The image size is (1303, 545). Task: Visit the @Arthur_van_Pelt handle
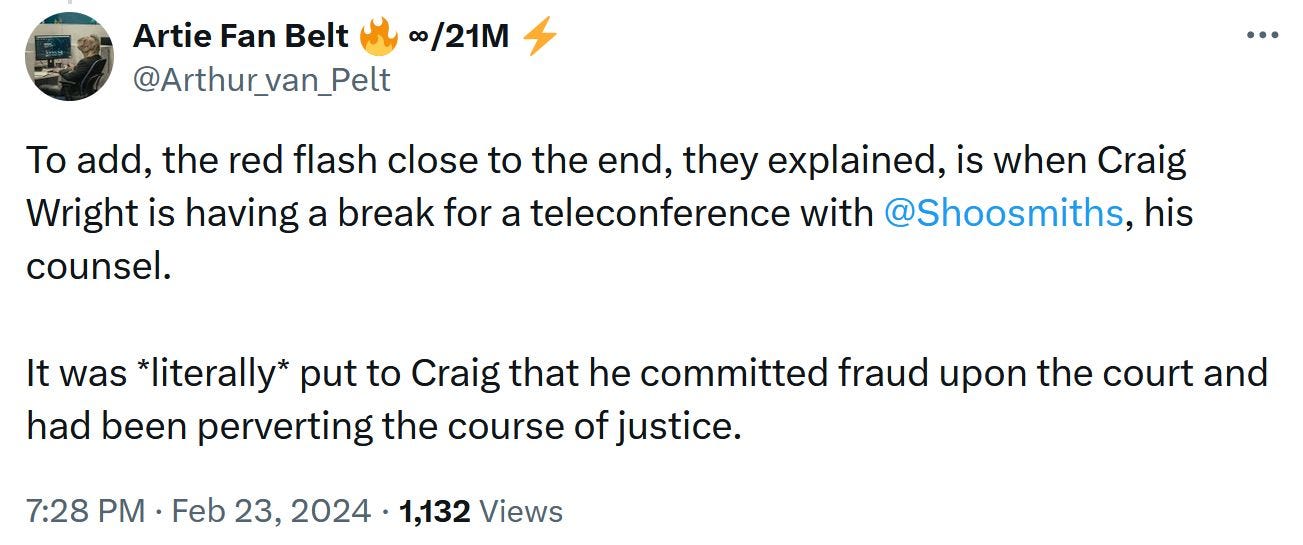[262, 79]
